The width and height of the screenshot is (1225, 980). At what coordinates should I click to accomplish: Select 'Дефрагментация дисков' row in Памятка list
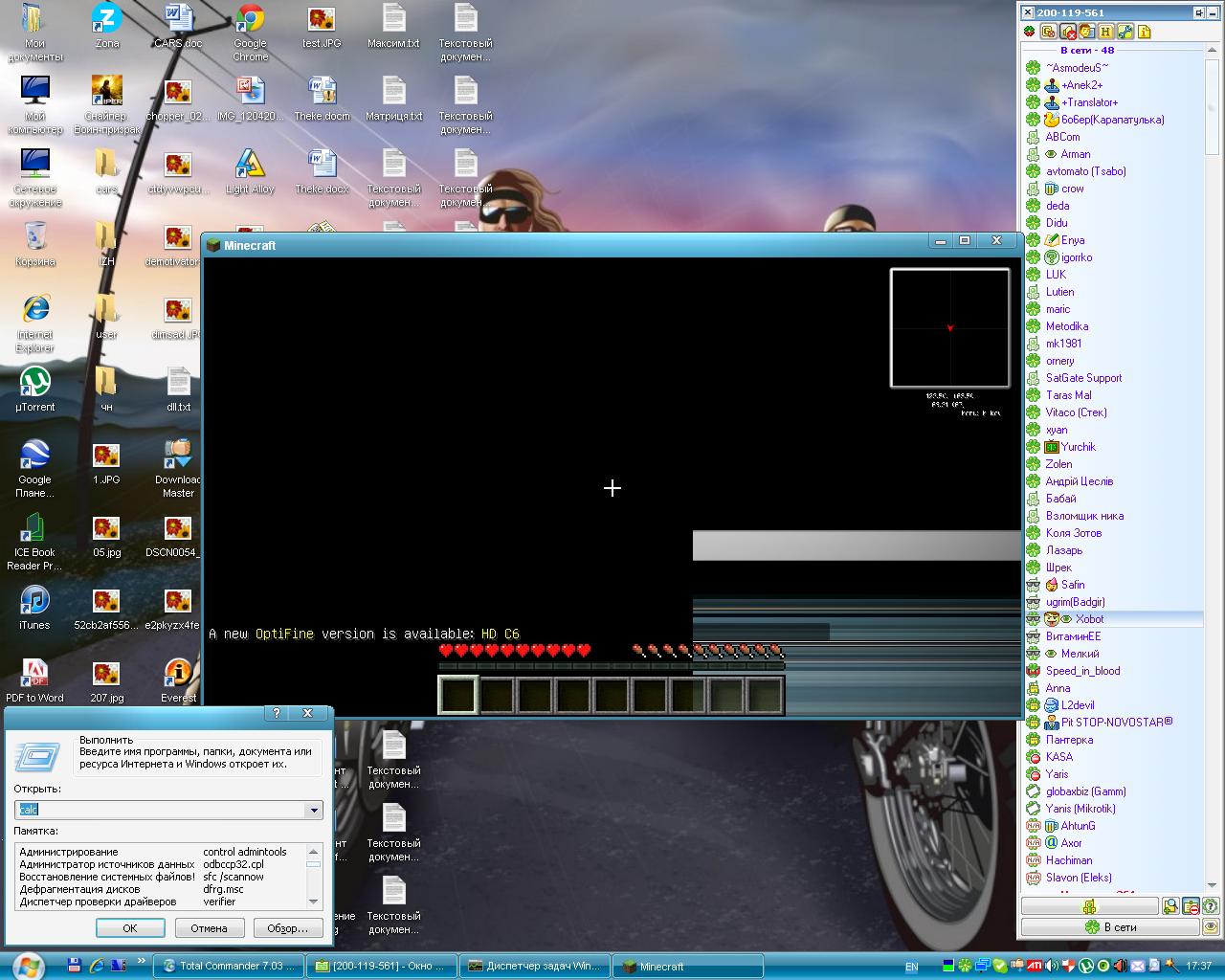161,889
